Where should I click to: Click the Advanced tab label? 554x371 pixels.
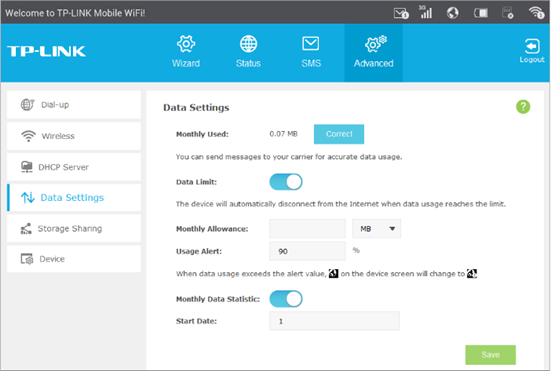click(x=374, y=63)
